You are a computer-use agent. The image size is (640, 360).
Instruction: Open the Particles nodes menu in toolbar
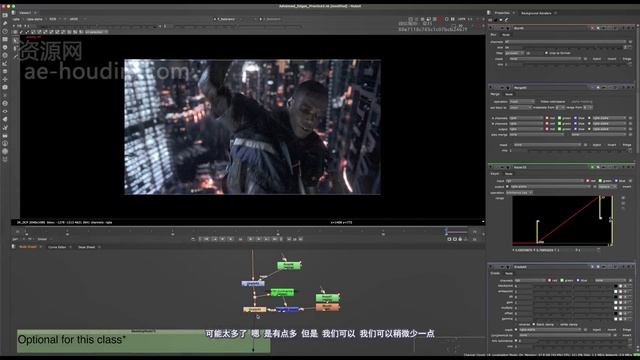(x=5, y=95)
